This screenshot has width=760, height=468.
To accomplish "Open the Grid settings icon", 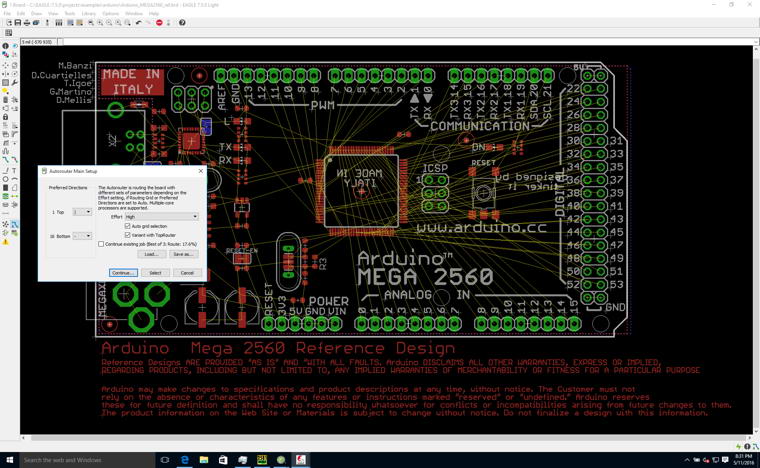I will [x=8, y=32].
